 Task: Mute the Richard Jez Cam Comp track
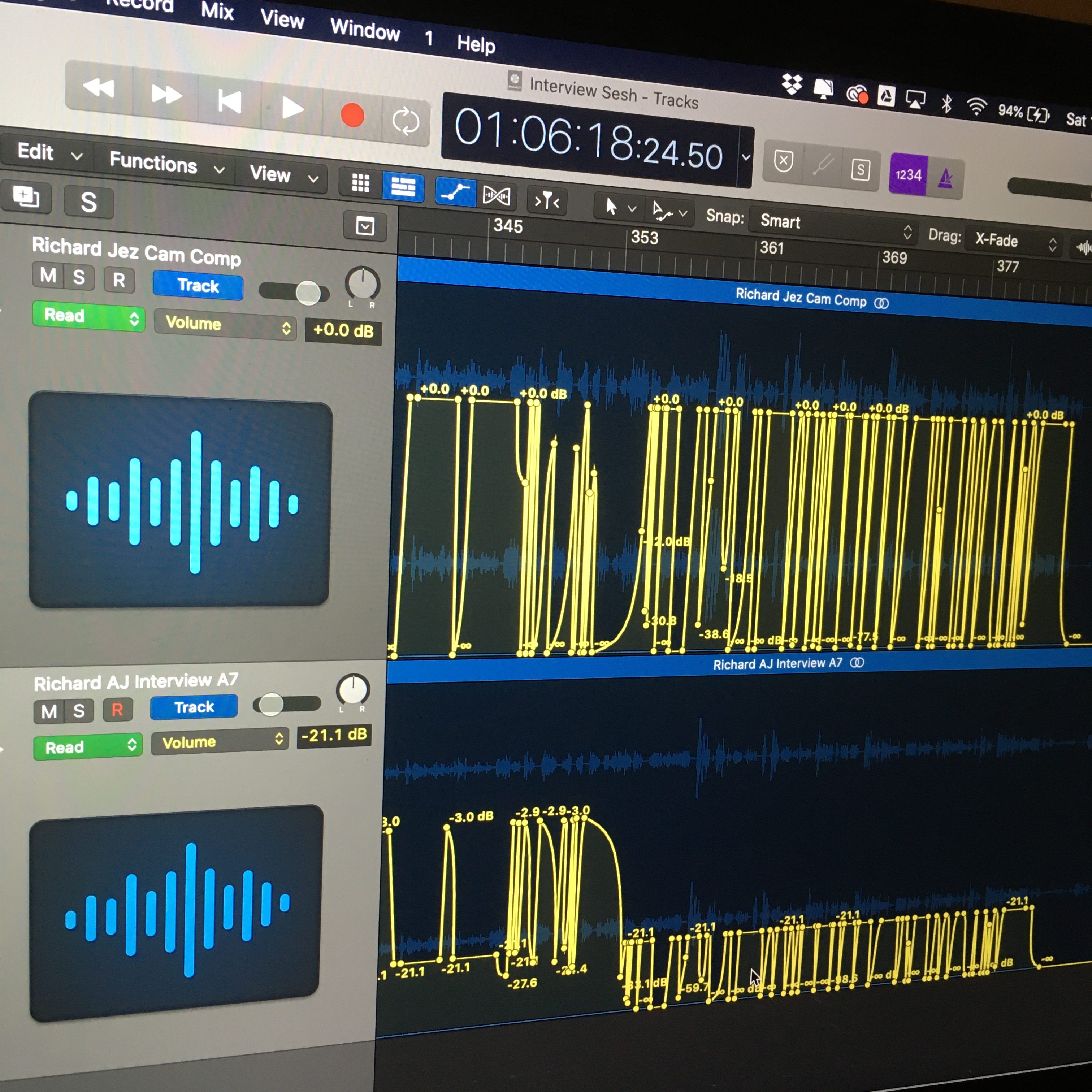click(x=47, y=276)
